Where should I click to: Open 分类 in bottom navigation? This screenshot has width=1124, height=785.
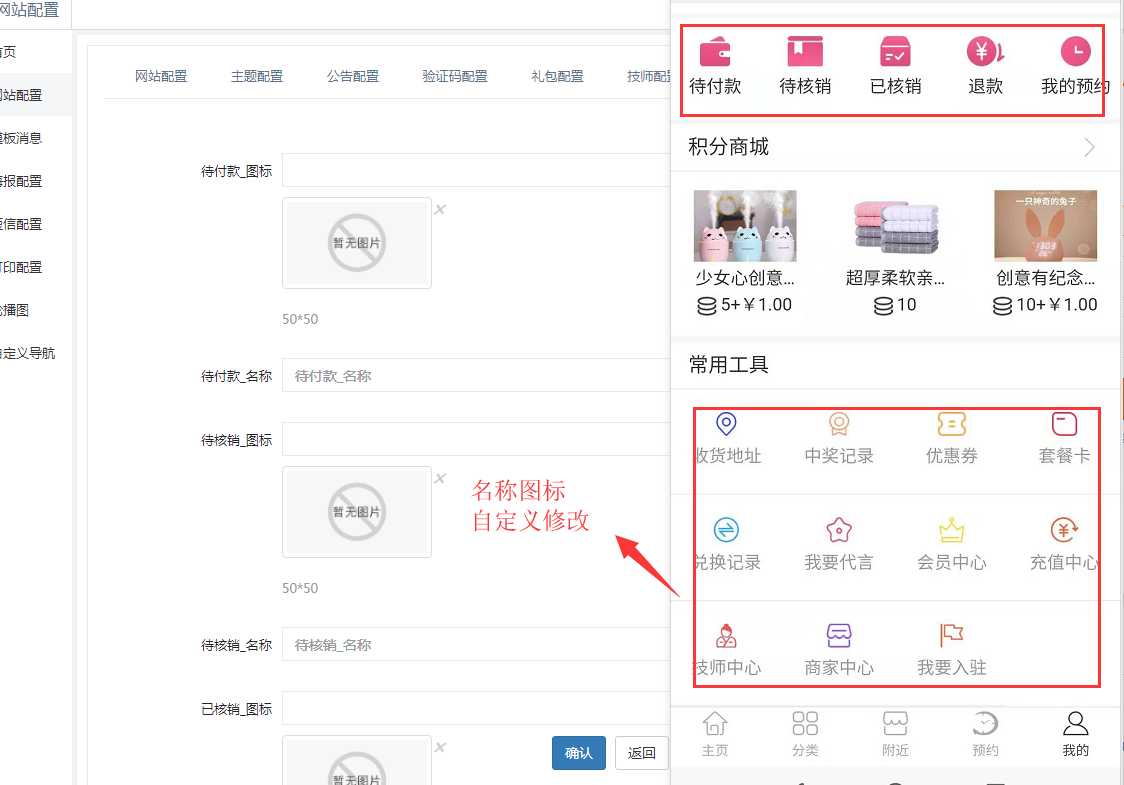click(x=805, y=734)
